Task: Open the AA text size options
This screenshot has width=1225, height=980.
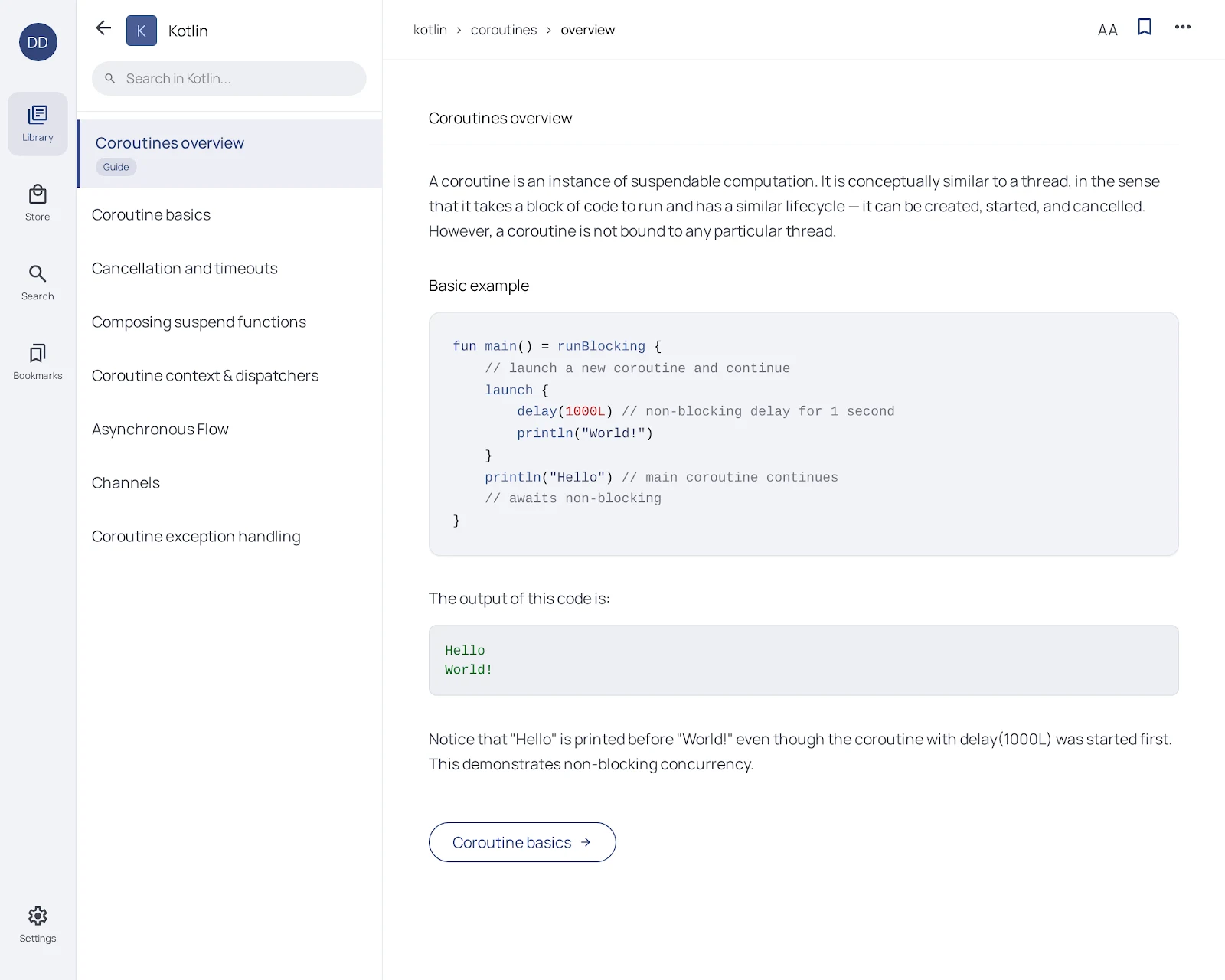Action: pyautogui.click(x=1107, y=30)
